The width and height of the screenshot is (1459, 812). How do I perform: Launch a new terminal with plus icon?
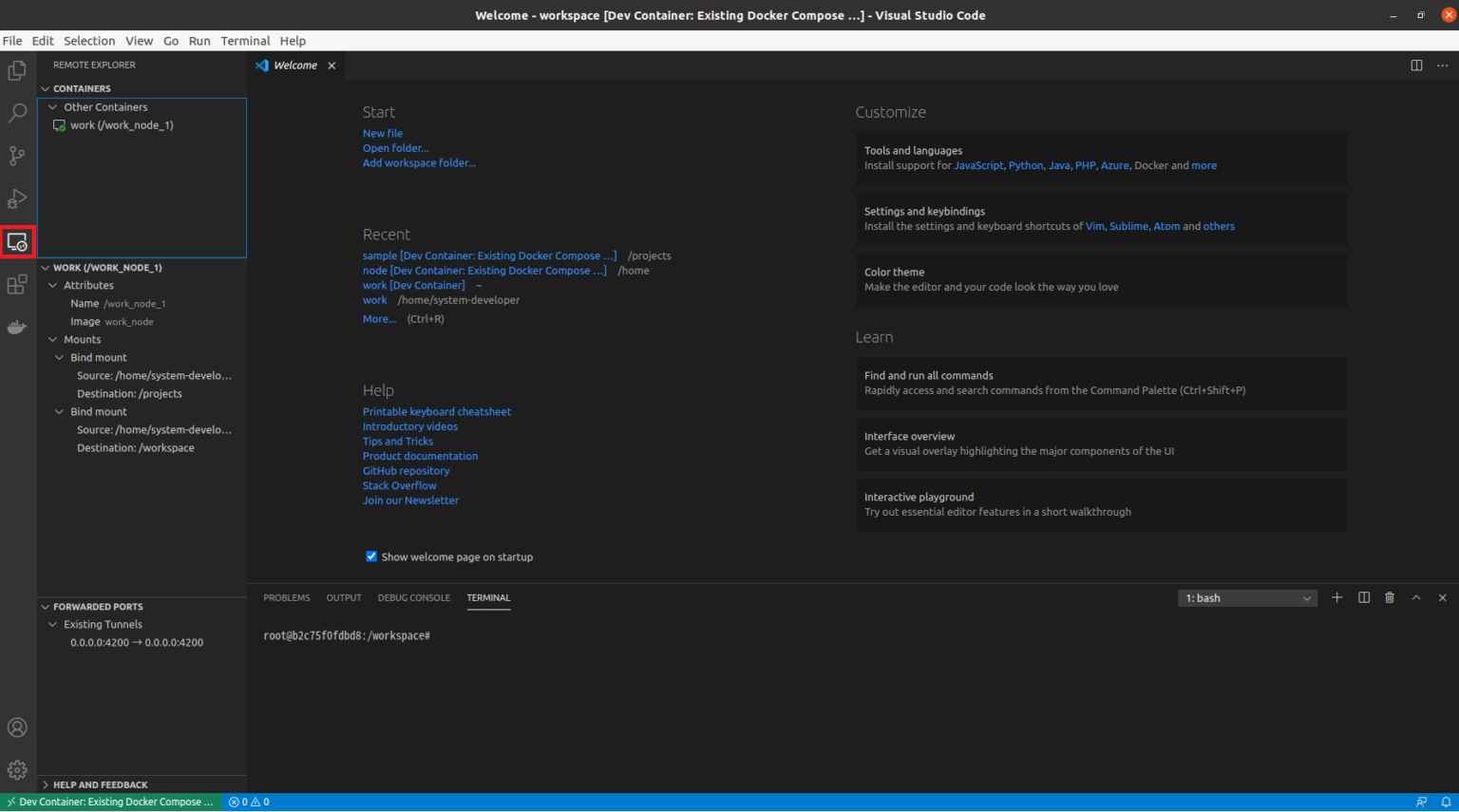(x=1337, y=597)
